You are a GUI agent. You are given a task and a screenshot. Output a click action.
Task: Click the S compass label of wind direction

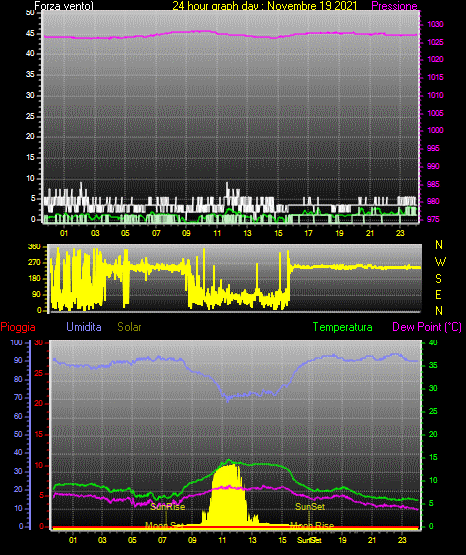438,279
